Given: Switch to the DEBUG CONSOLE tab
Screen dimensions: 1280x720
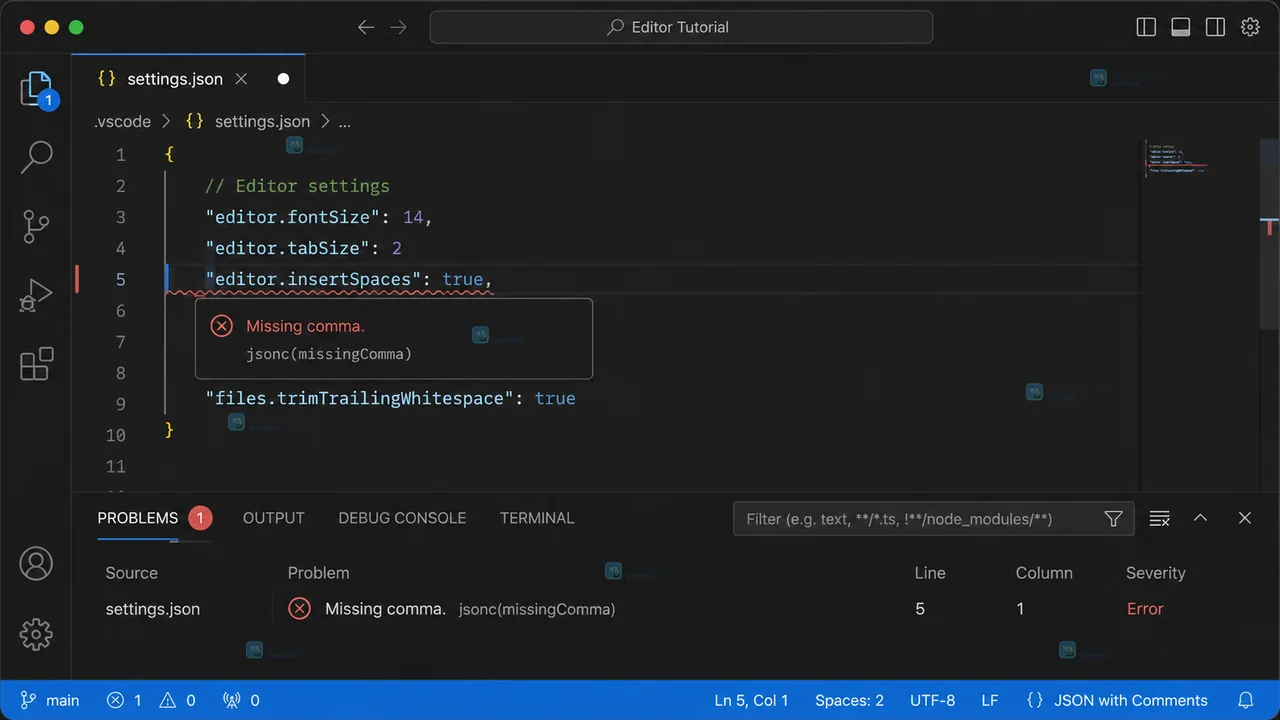Looking at the screenshot, I should [402, 518].
